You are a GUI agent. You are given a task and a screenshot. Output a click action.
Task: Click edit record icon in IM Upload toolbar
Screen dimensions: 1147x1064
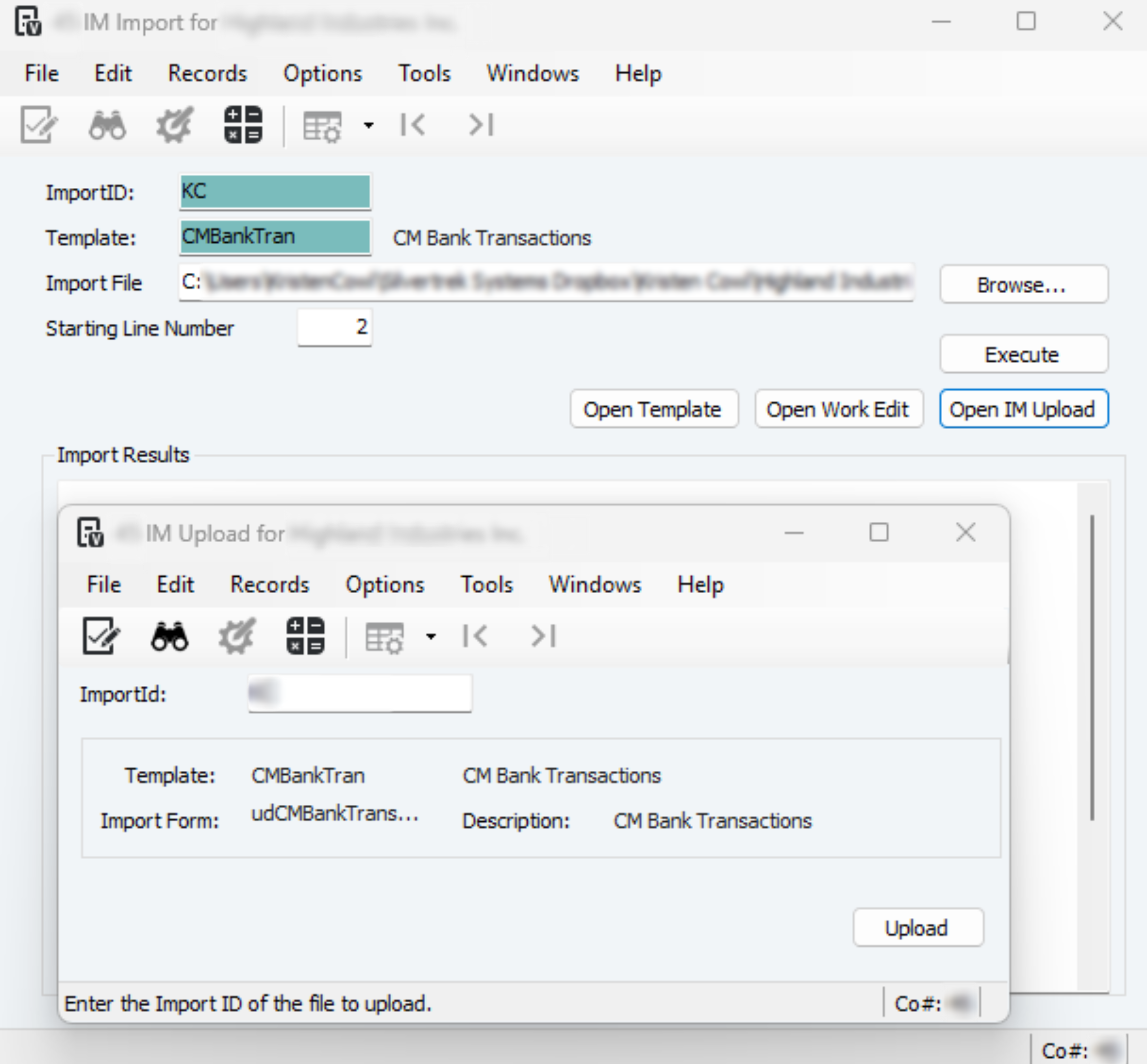[x=101, y=636]
